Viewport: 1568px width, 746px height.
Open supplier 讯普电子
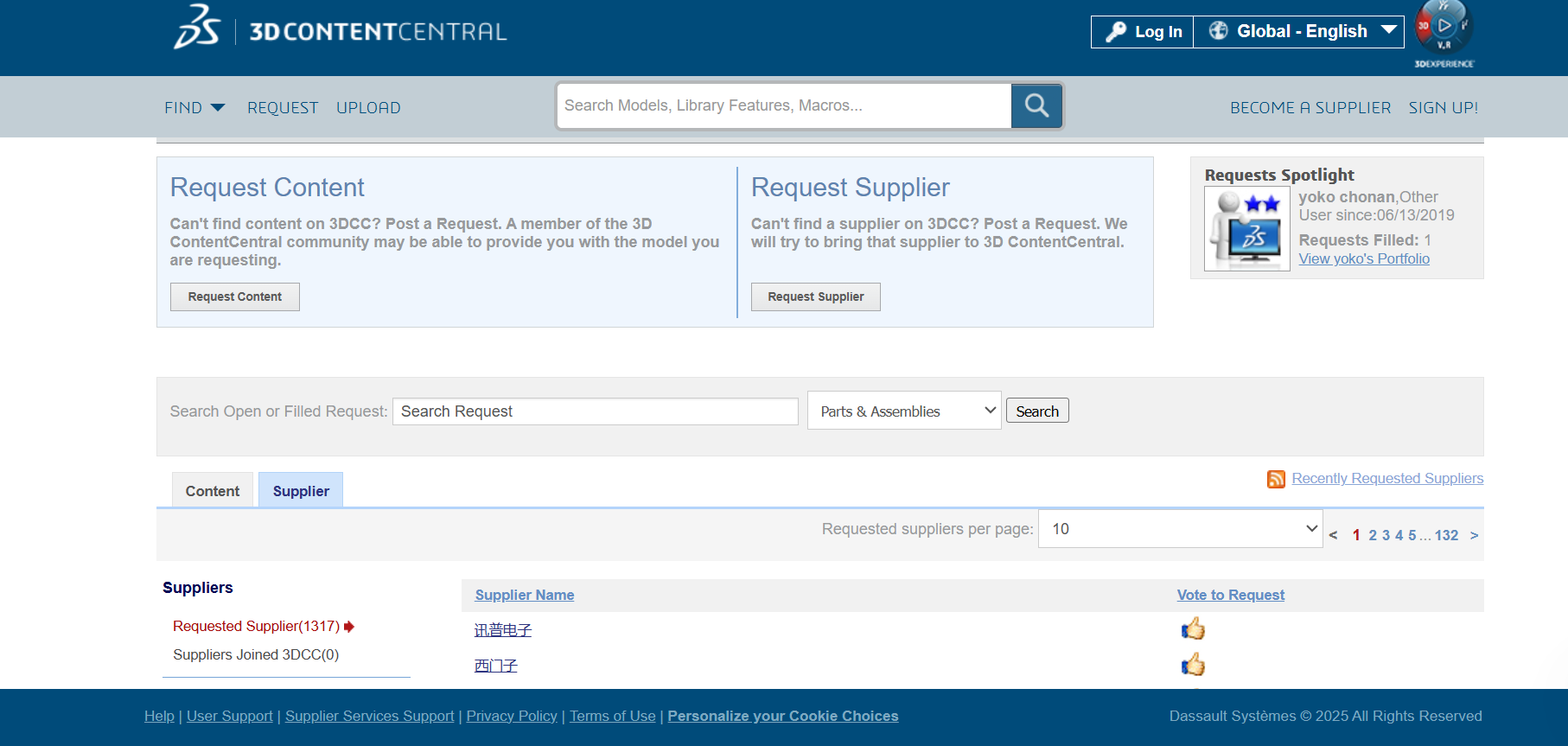pyautogui.click(x=503, y=630)
